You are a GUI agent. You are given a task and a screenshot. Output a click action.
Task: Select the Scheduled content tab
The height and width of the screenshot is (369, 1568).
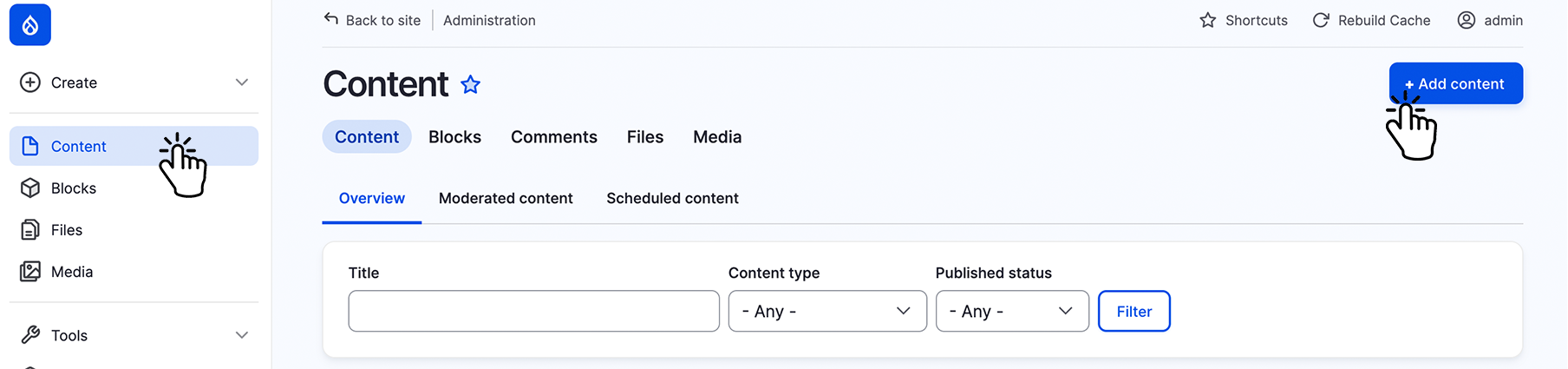click(672, 198)
